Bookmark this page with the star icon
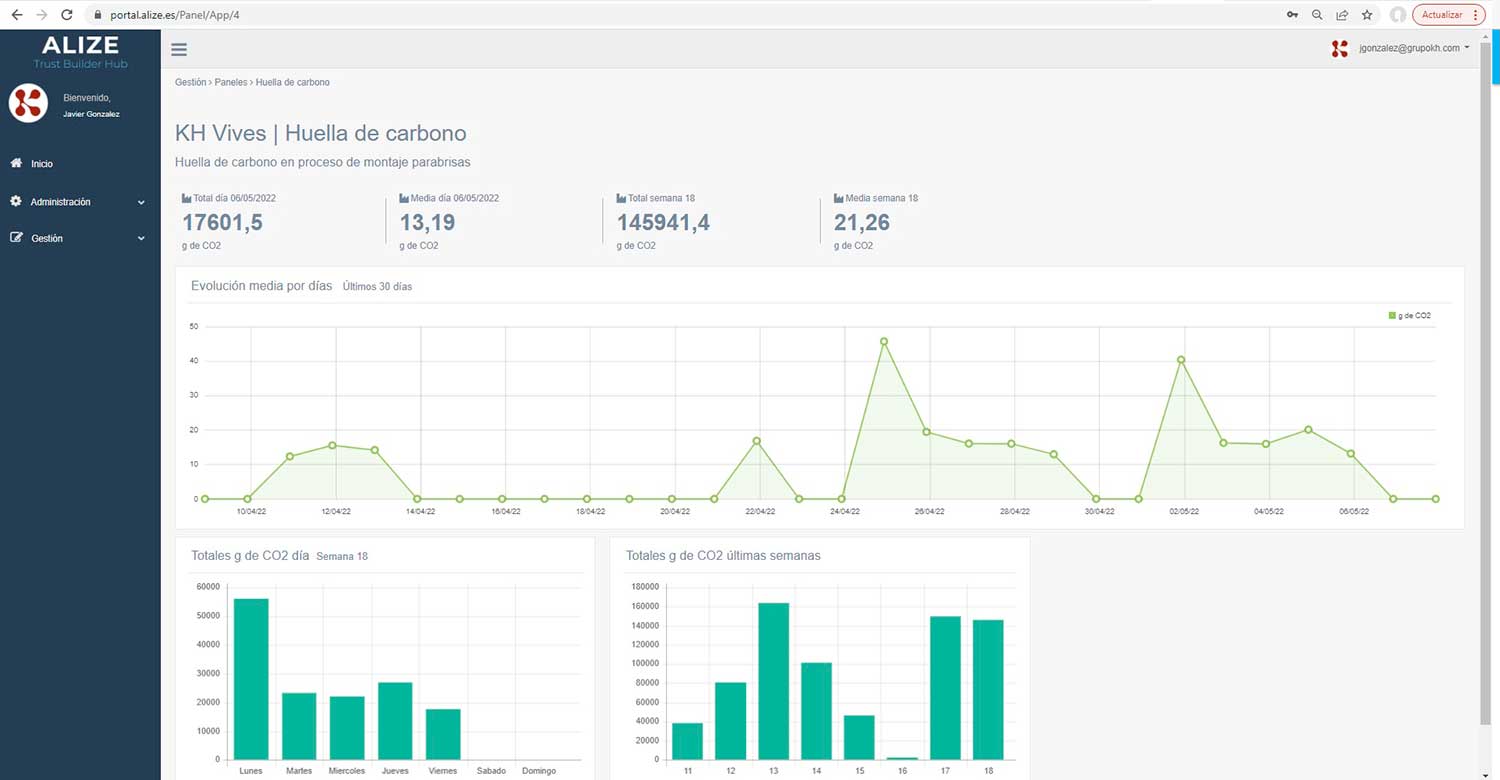This screenshot has height=780, width=1500. click(x=1367, y=15)
